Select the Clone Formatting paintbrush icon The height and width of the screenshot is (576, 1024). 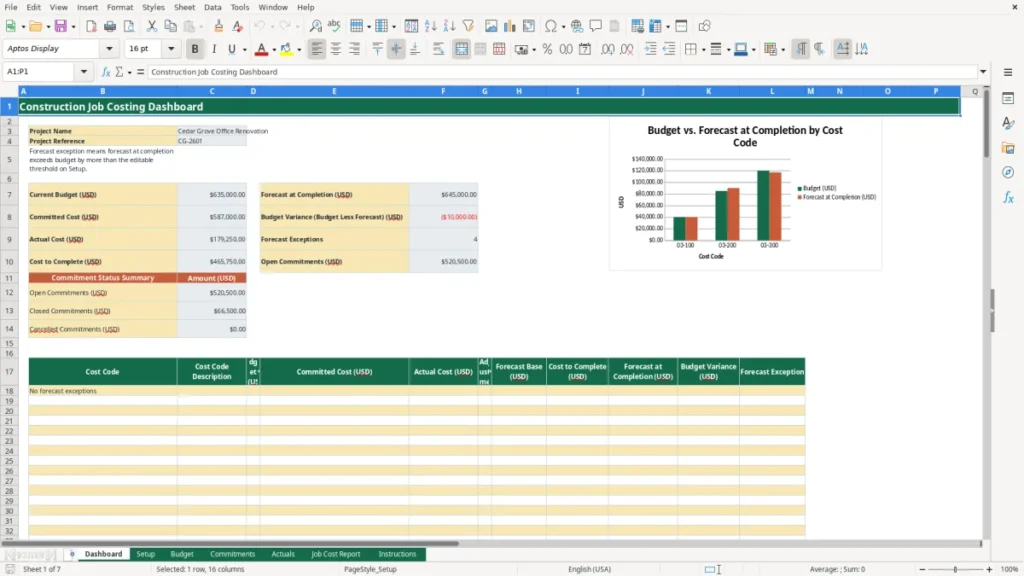pyautogui.click(x=219, y=26)
